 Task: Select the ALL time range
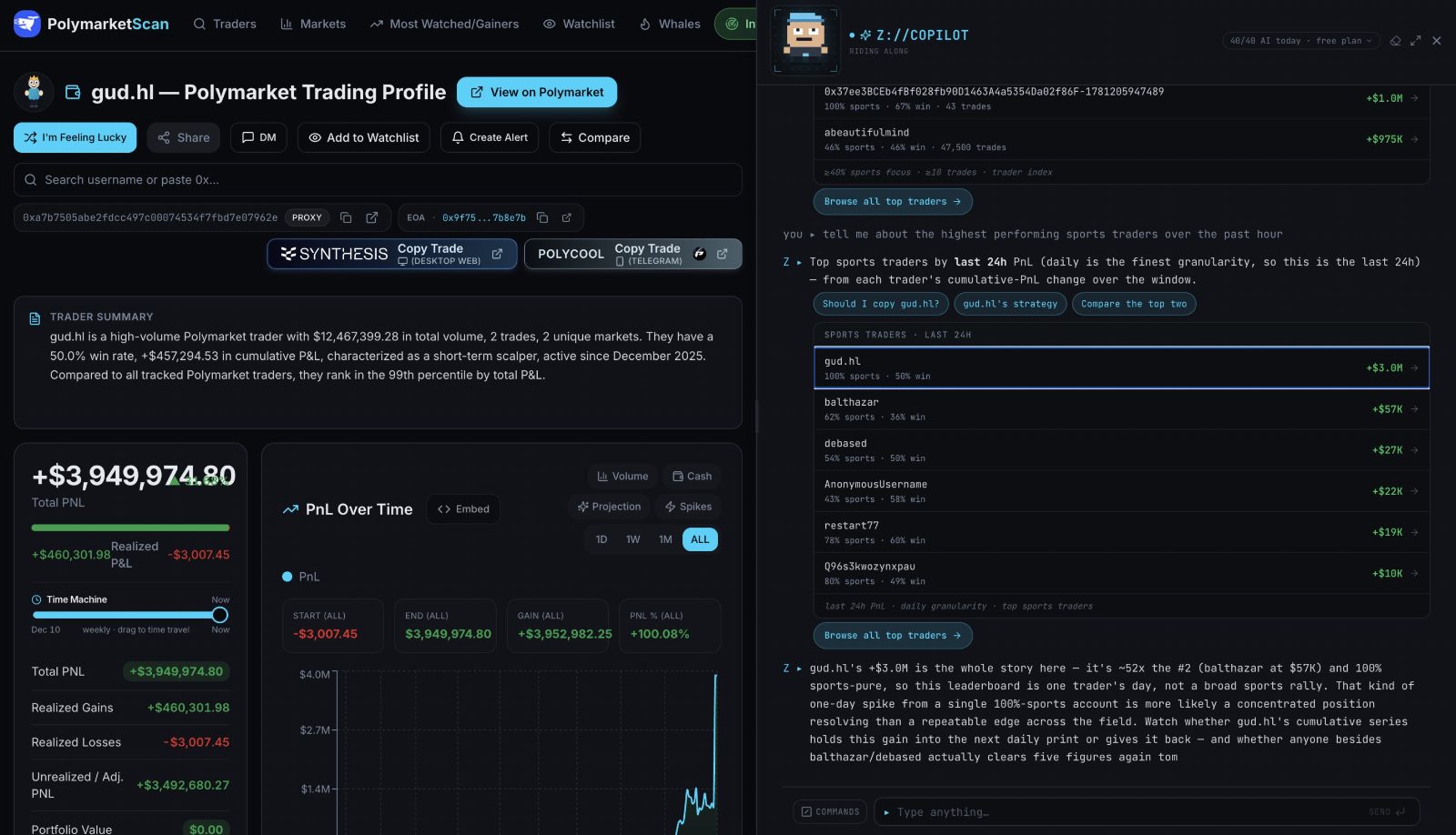coord(700,539)
